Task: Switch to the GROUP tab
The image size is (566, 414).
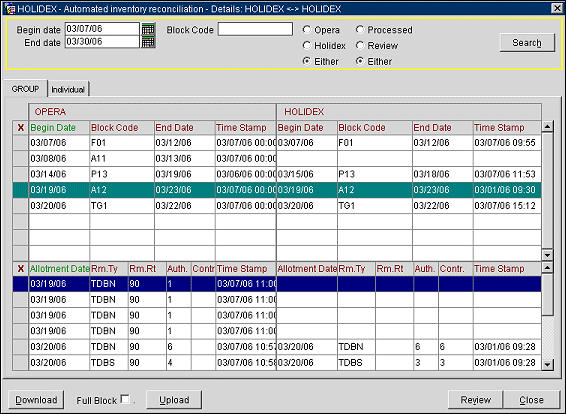Action: 25,89
